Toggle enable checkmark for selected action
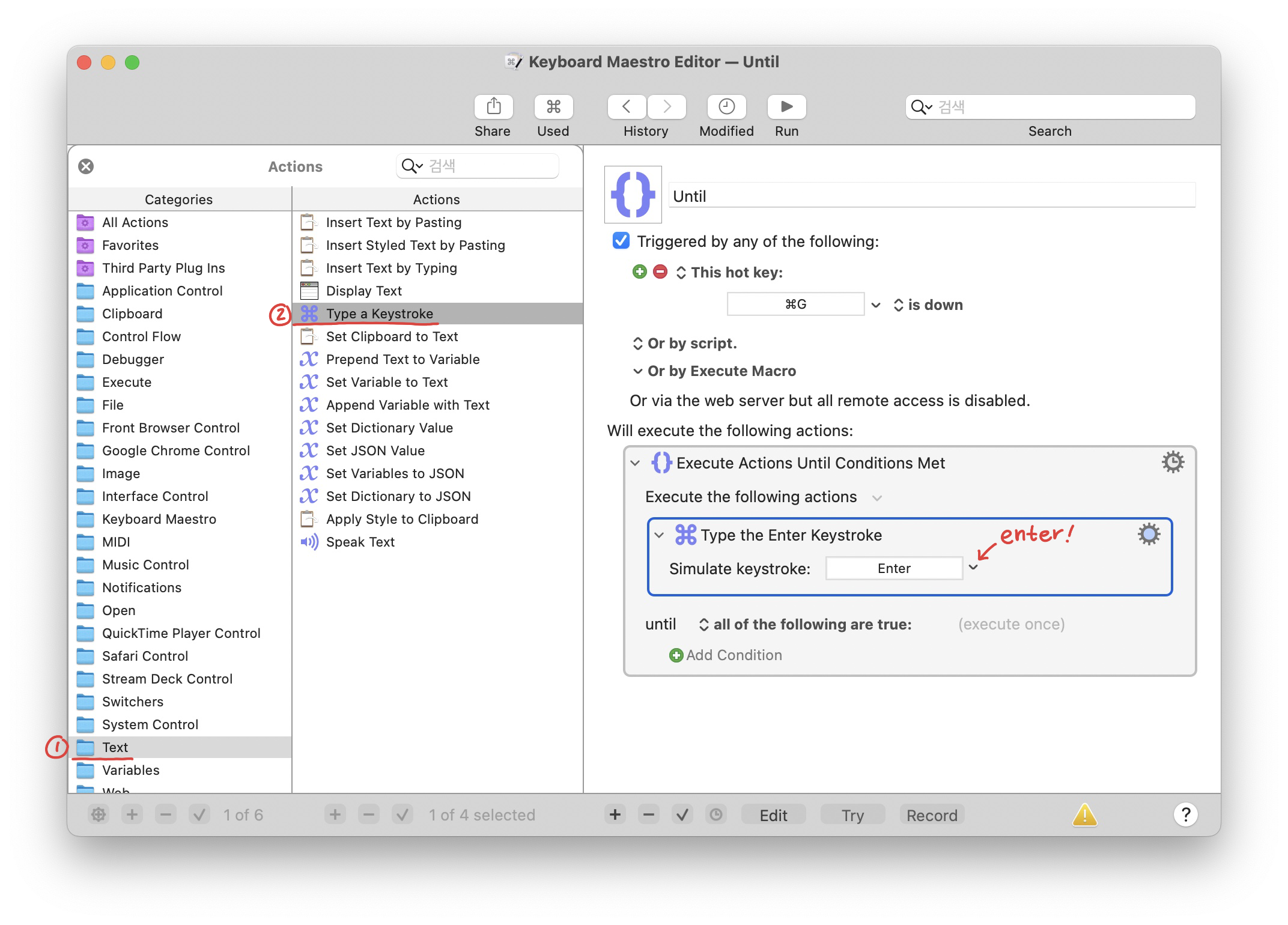1288x925 pixels. [x=682, y=814]
